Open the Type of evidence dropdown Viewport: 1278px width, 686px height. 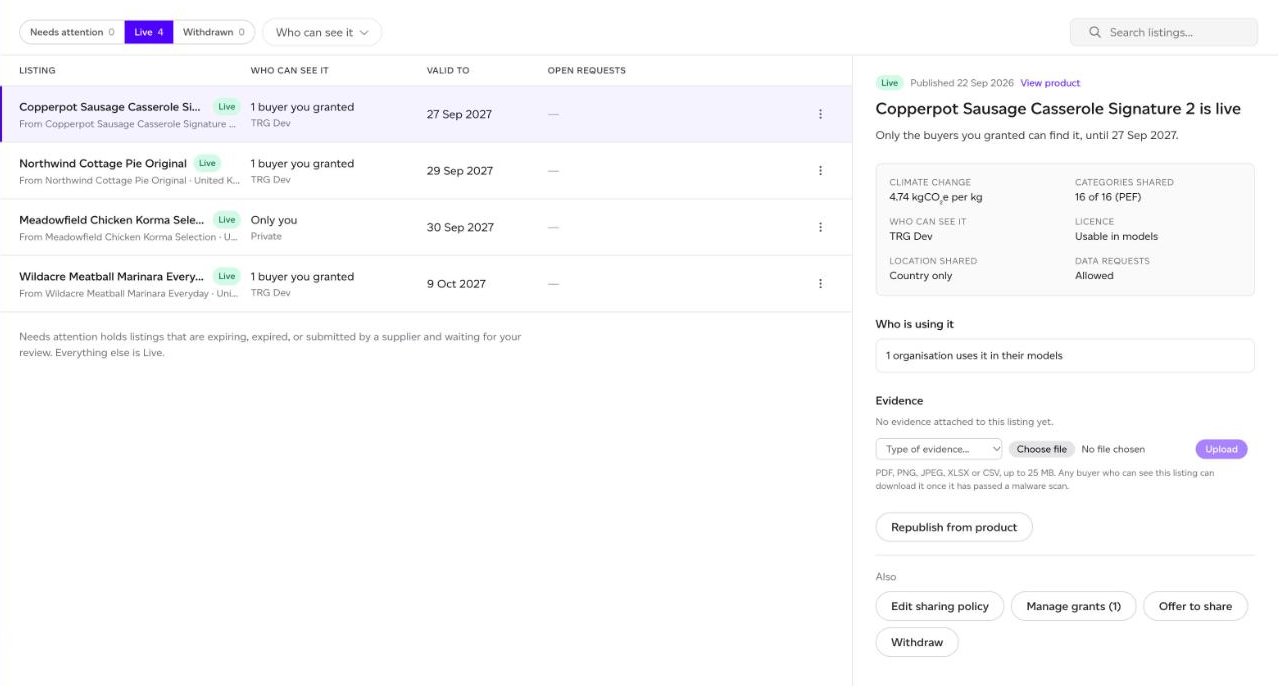pos(939,449)
